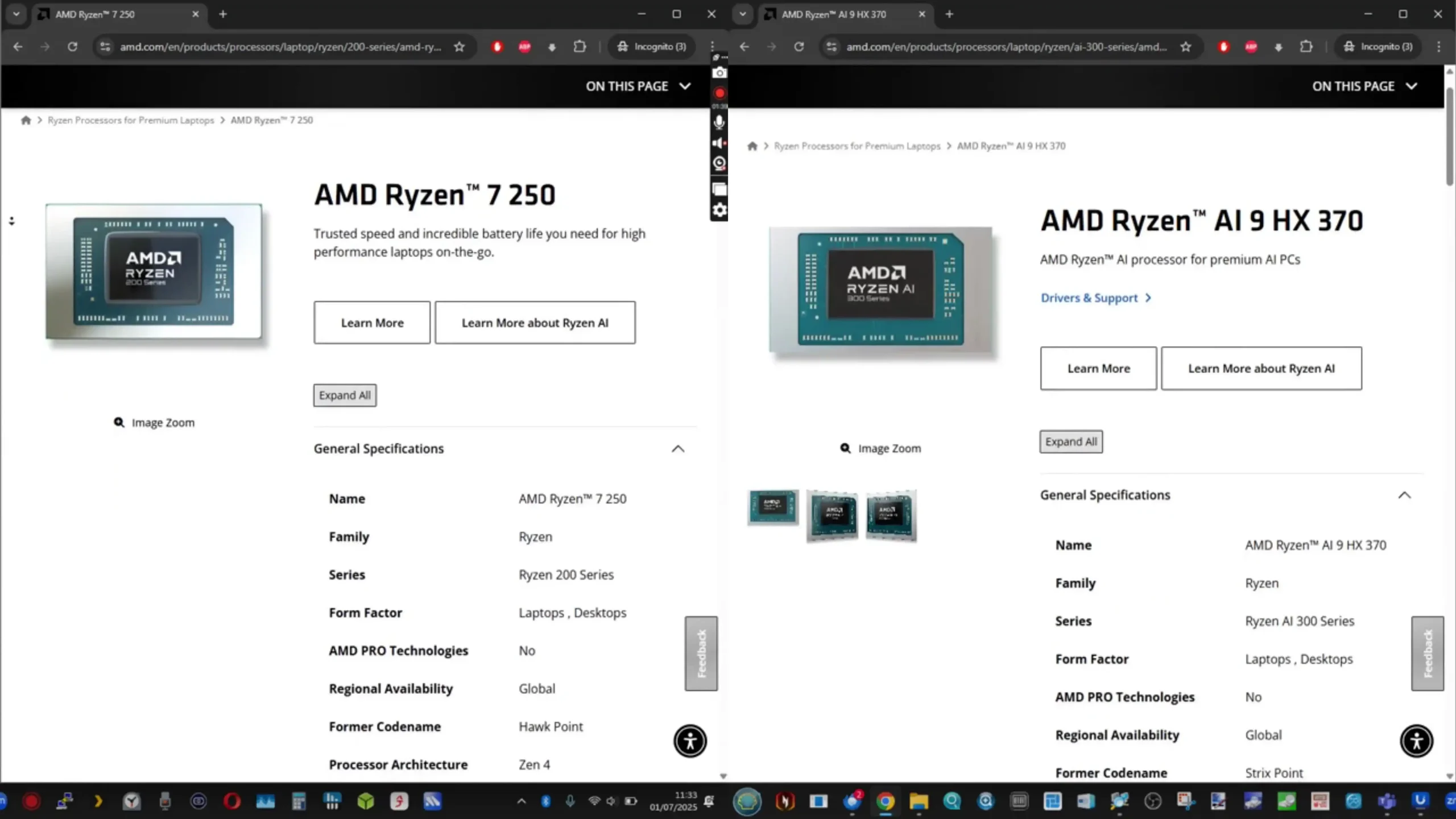The height and width of the screenshot is (819, 1456).
Task: Bookmark the left page with the star icon
Action: [x=460, y=47]
